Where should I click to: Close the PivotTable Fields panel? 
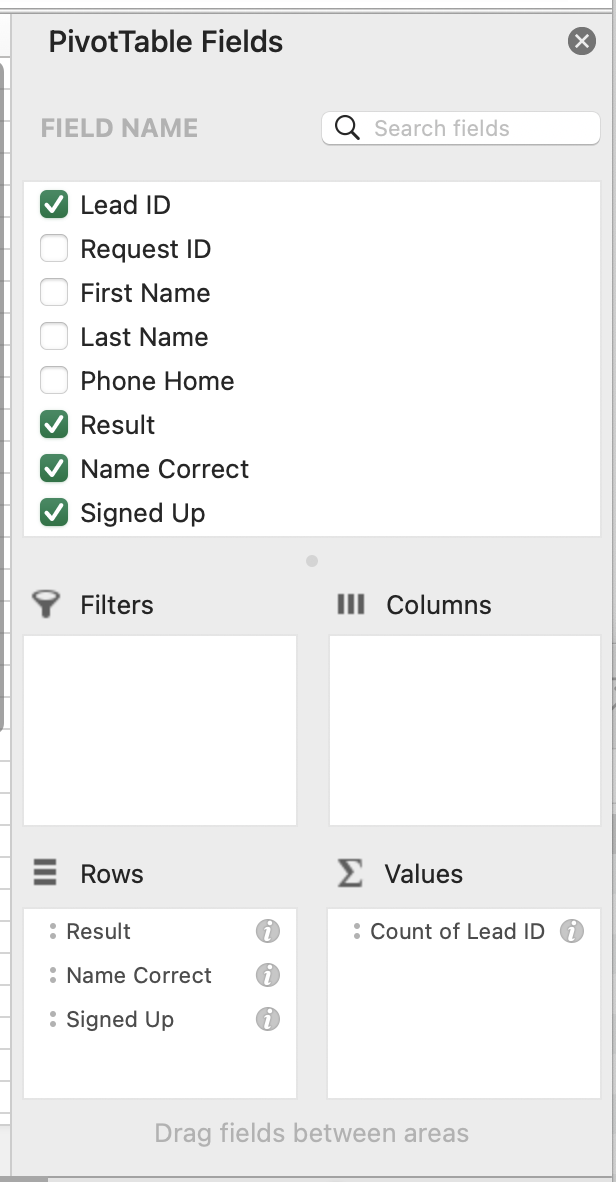(x=581, y=41)
